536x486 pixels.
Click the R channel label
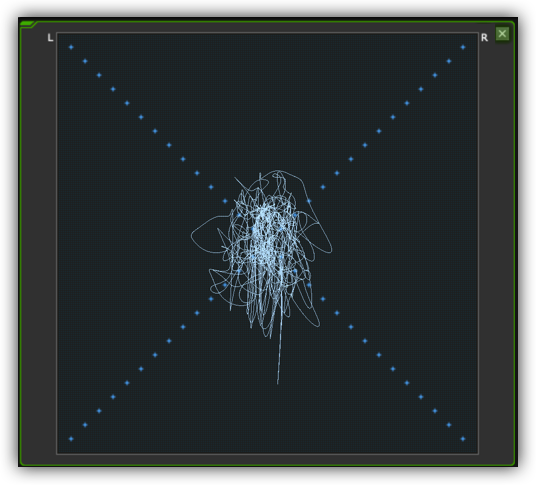click(x=484, y=38)
